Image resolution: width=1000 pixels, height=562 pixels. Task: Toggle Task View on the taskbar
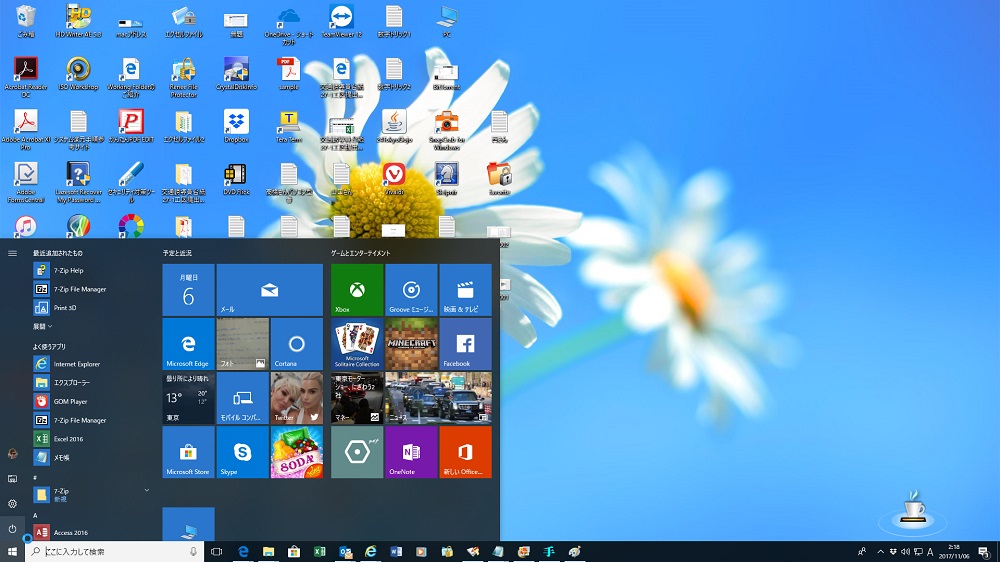click(x=216, y=552)
